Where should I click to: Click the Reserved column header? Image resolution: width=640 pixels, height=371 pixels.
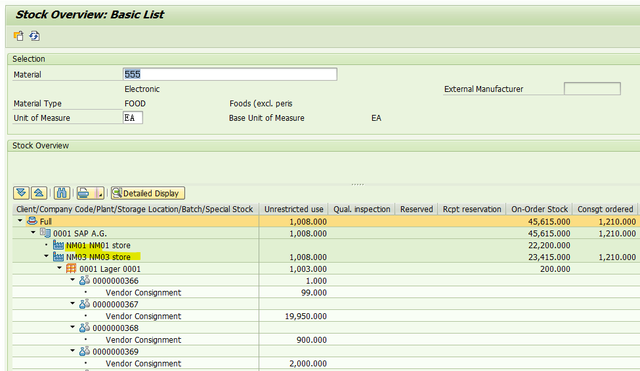(x=416, y=209)
